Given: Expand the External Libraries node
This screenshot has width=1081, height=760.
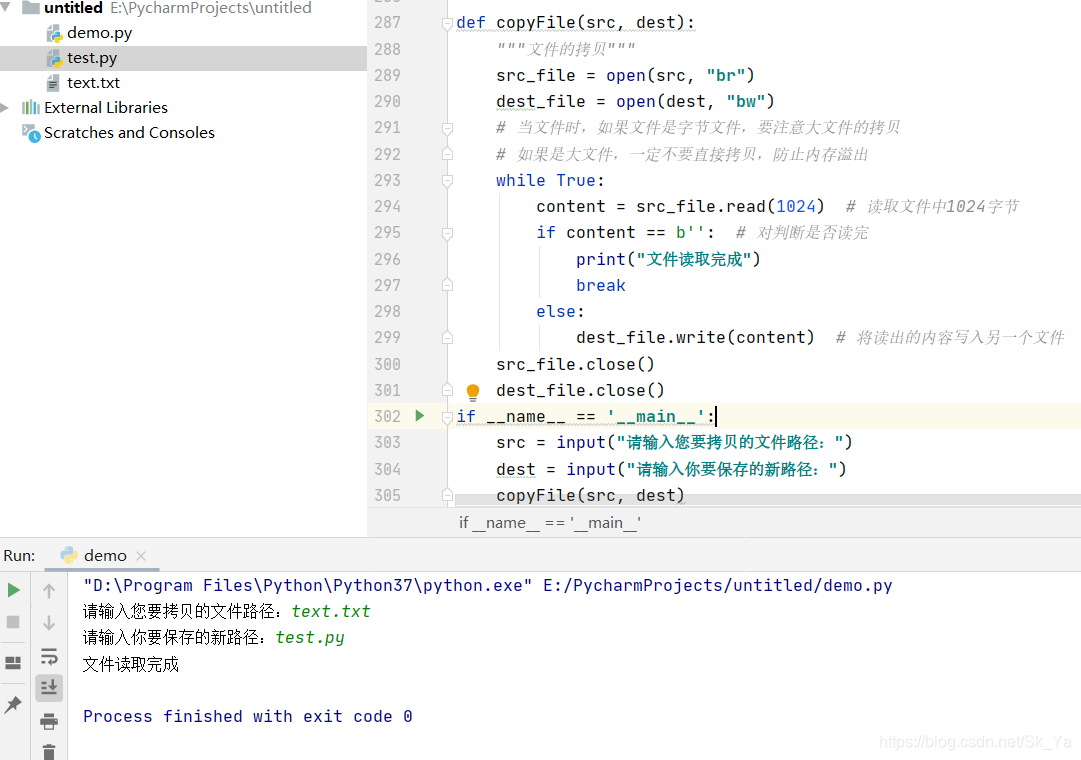Looking at the screenshot, I should pyautogui.click(x=5, y=108).
